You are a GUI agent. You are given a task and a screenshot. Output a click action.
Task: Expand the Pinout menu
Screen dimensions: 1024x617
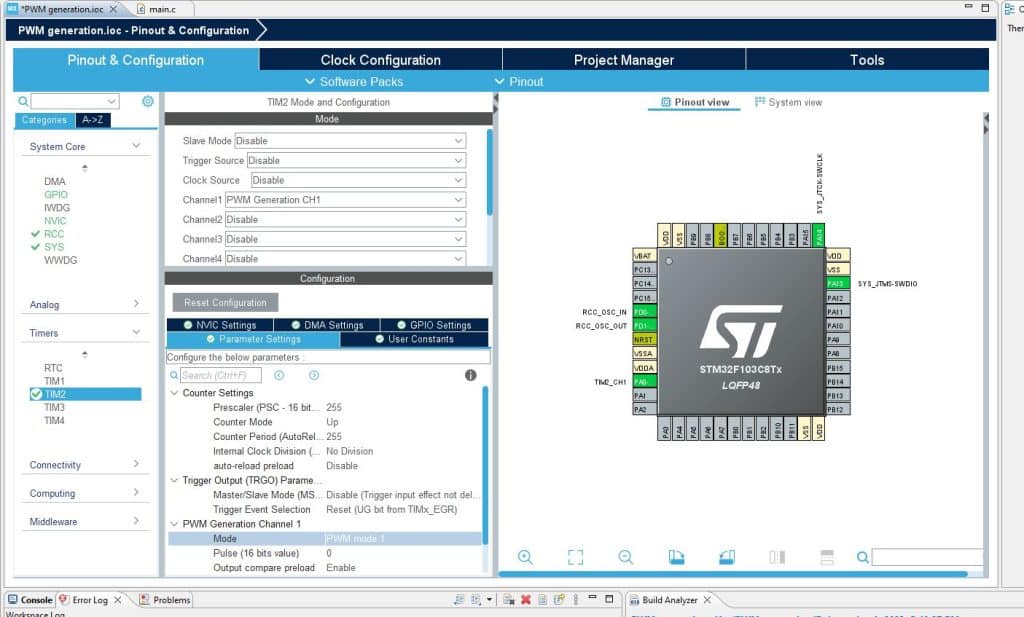pyautogui.click(x=519, y=81)
